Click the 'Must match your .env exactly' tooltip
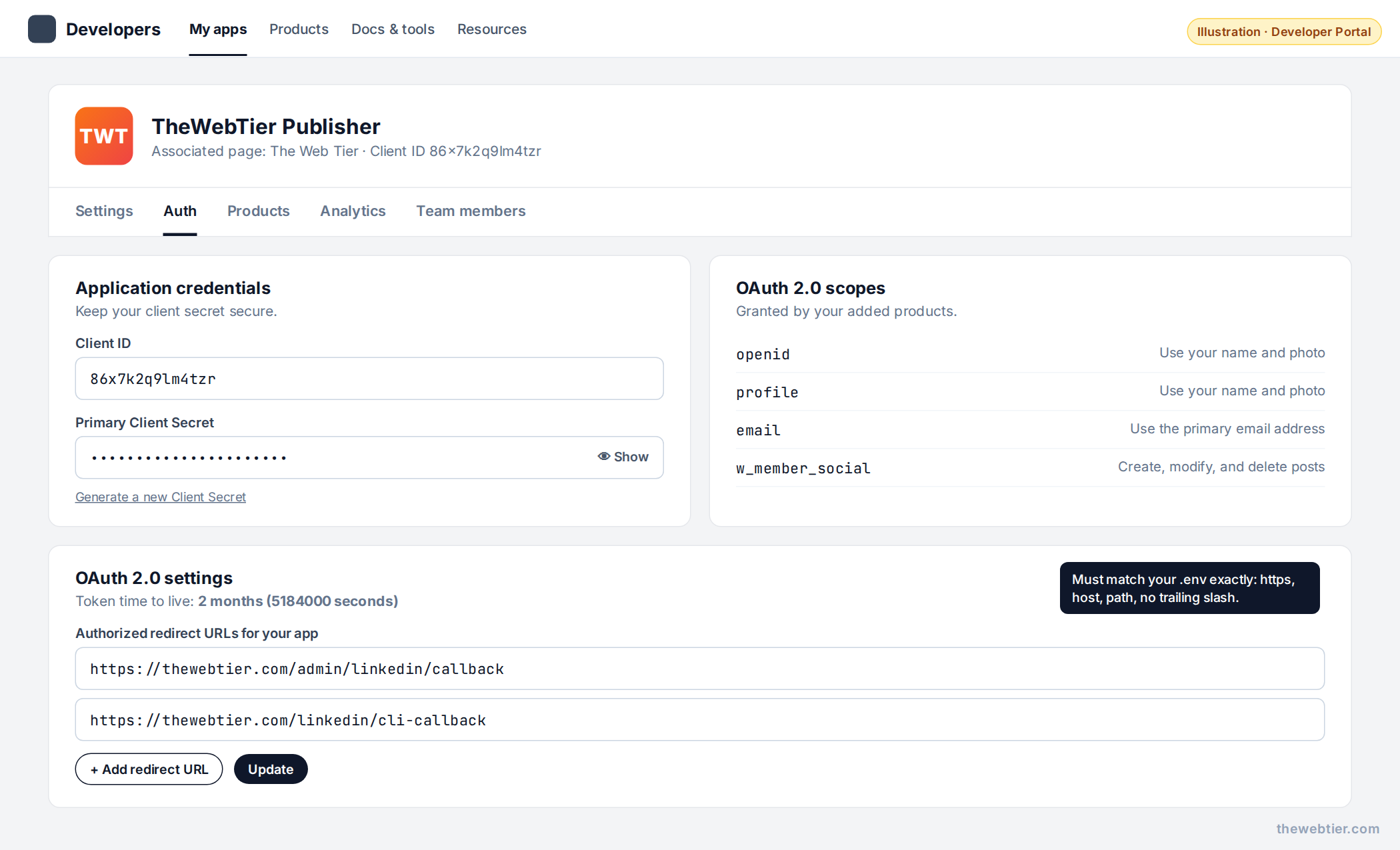Viewport: 1400px width, 850px height. [1190, 588]
